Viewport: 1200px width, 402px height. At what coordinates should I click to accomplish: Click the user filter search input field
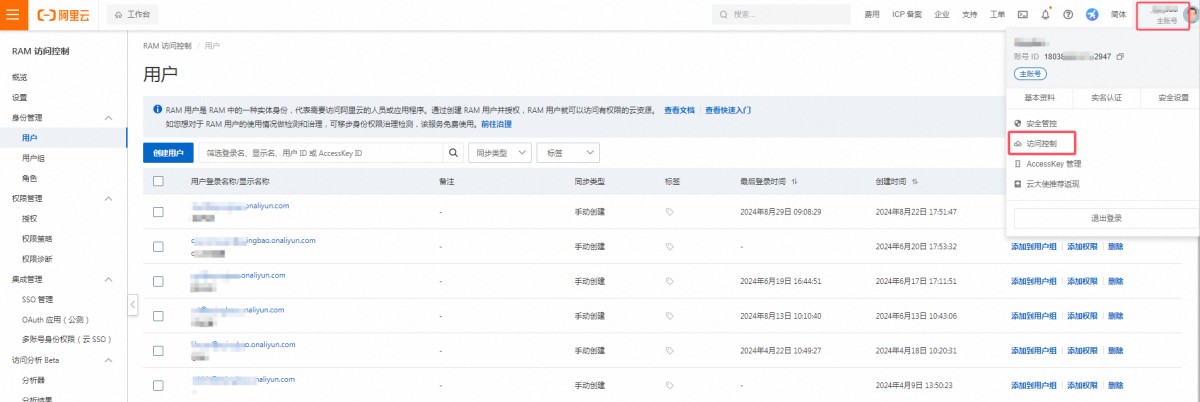(320, 152)
